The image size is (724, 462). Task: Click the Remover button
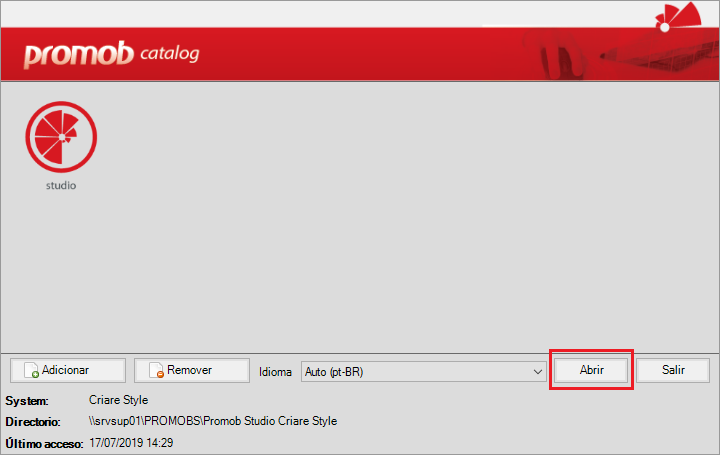192,372
